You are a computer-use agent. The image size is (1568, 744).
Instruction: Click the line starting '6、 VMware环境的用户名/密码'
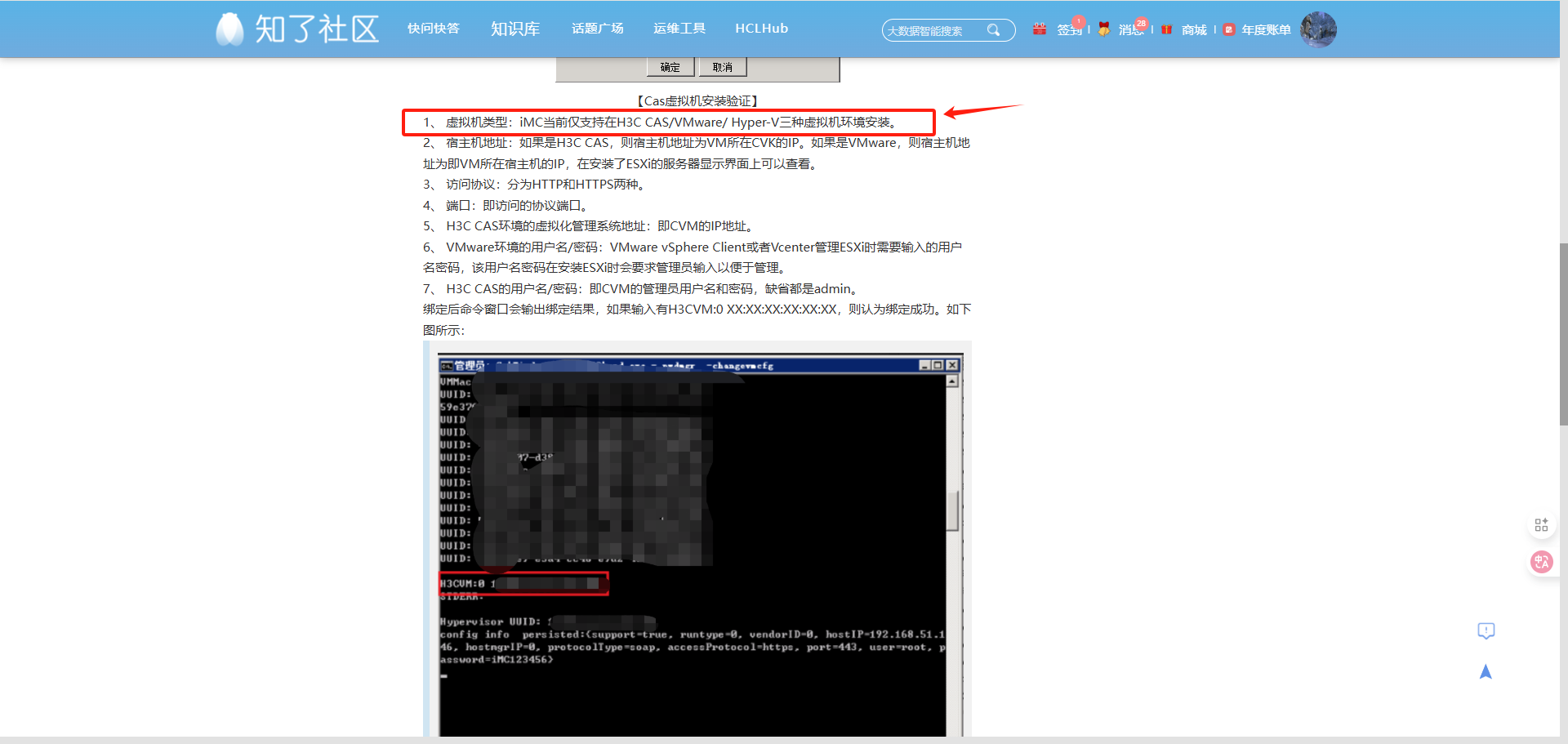pos(693,257)
